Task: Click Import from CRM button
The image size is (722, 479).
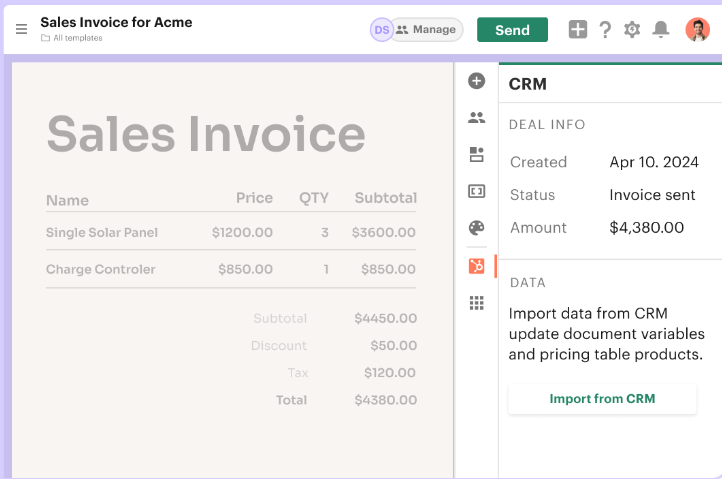Action: (602, 399)
